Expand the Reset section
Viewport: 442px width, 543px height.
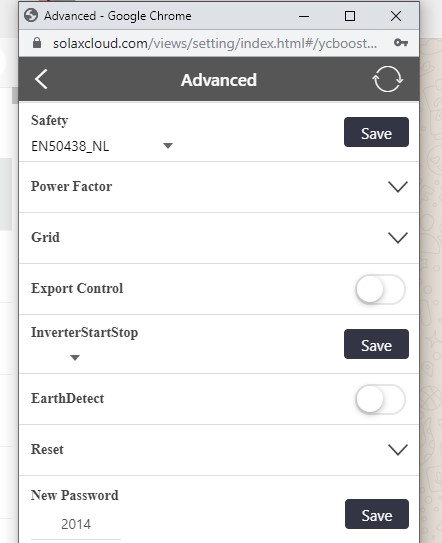coord(219,450)
